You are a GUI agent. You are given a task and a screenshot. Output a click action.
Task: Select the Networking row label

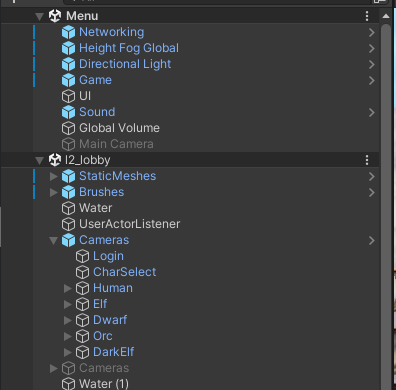click(112, 32)
